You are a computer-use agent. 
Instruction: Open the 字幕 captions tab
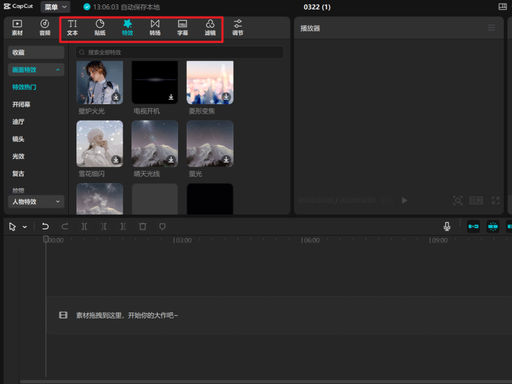[182, 28]
